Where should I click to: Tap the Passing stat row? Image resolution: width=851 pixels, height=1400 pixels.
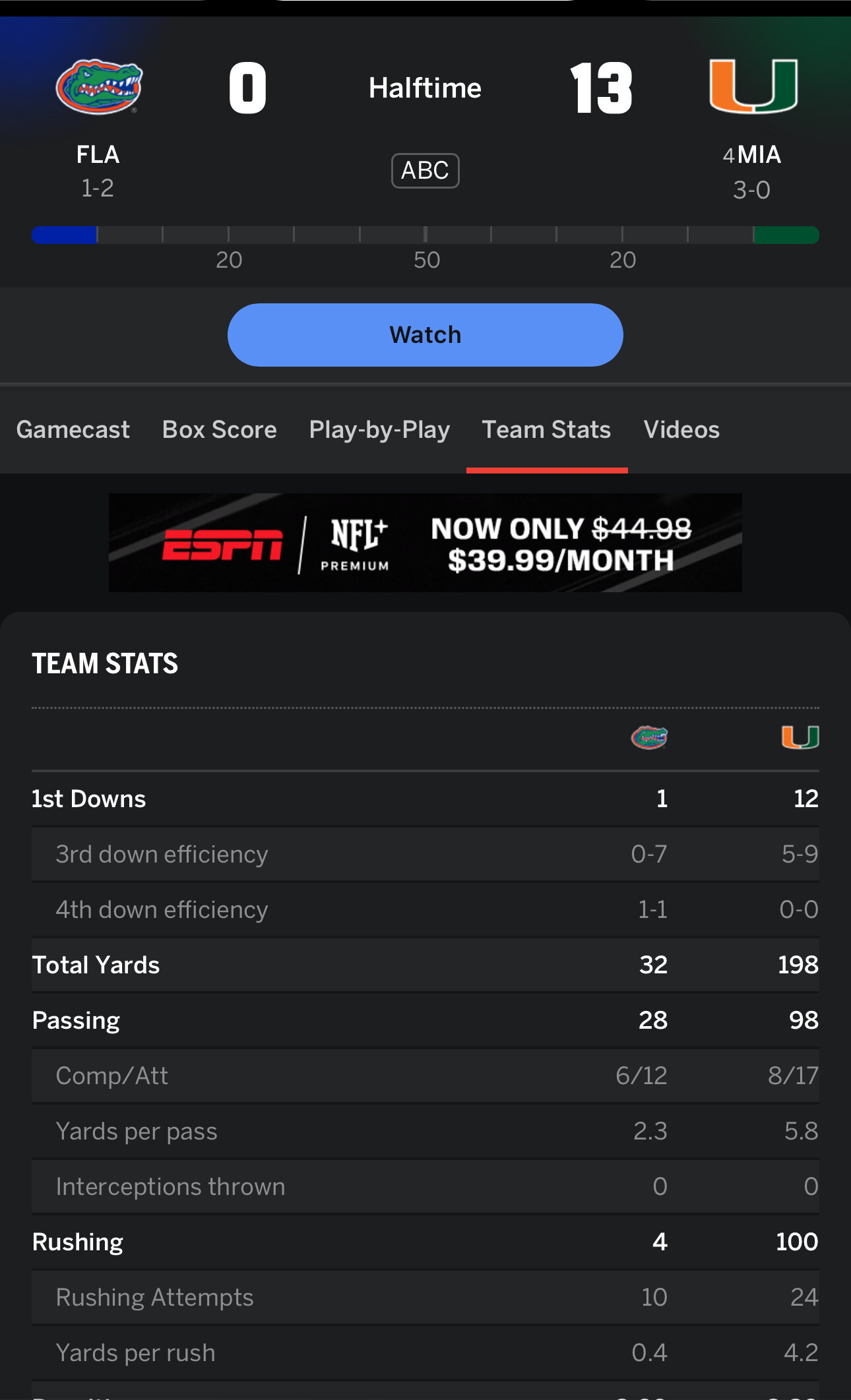pyautogui.click(x=425, y=1020)
